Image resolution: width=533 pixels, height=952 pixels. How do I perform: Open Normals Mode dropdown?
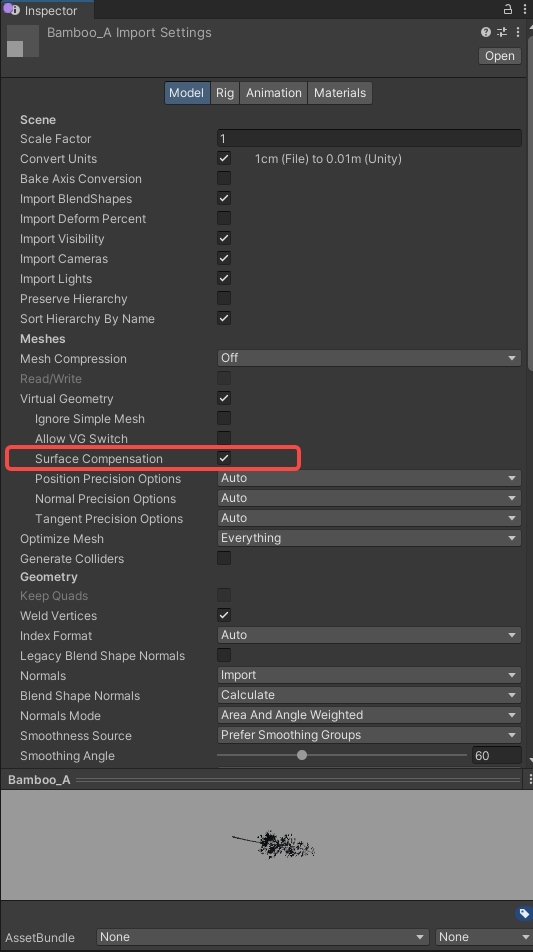coord(369,715)
